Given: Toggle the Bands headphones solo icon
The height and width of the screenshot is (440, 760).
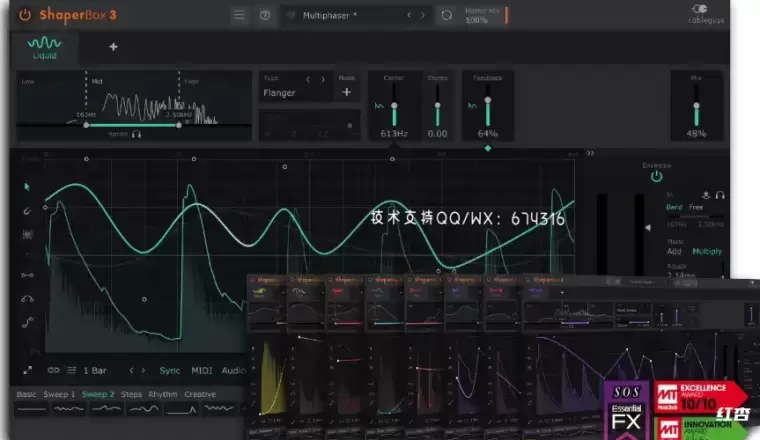Looking at the screenshot, I should tap(136, 134).
